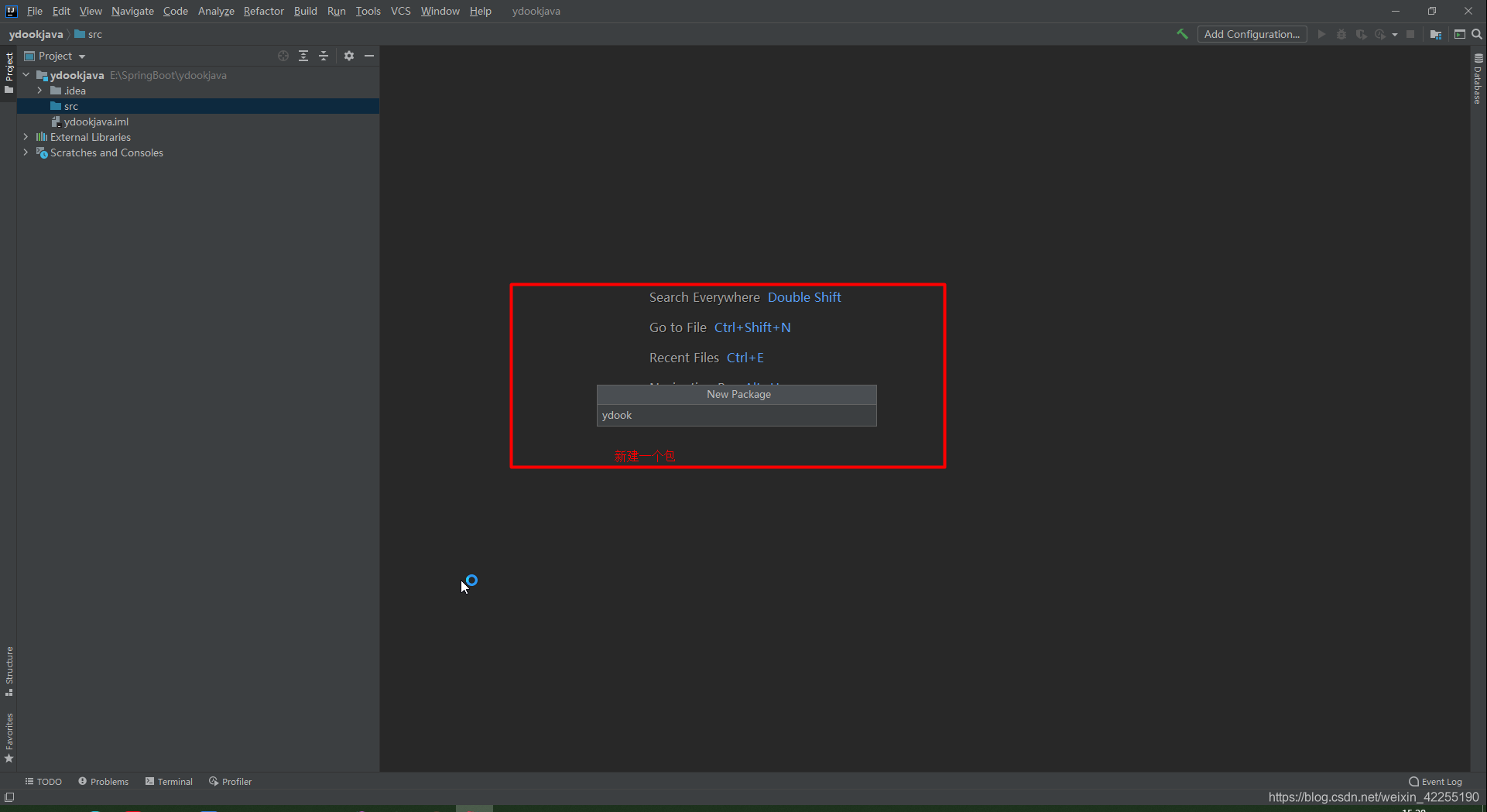Open the Refactor menu
The image size is (1487, 812).
[264, 11]
